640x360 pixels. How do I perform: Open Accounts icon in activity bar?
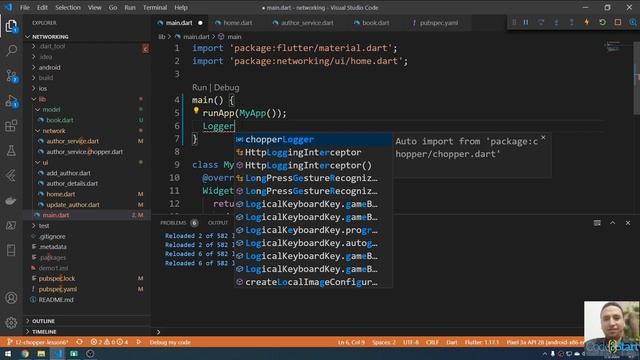pyautogui.click(x=11, y=298)
